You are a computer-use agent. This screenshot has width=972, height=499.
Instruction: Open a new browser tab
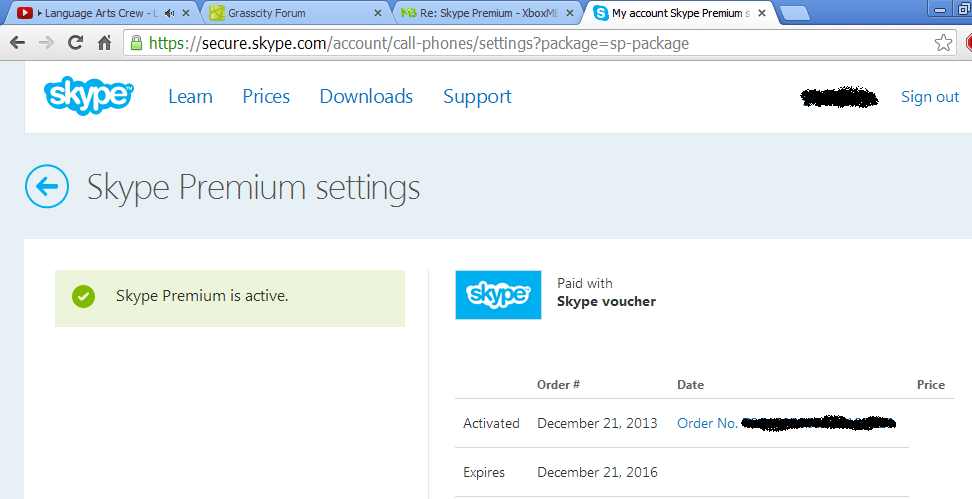point(794,14)
